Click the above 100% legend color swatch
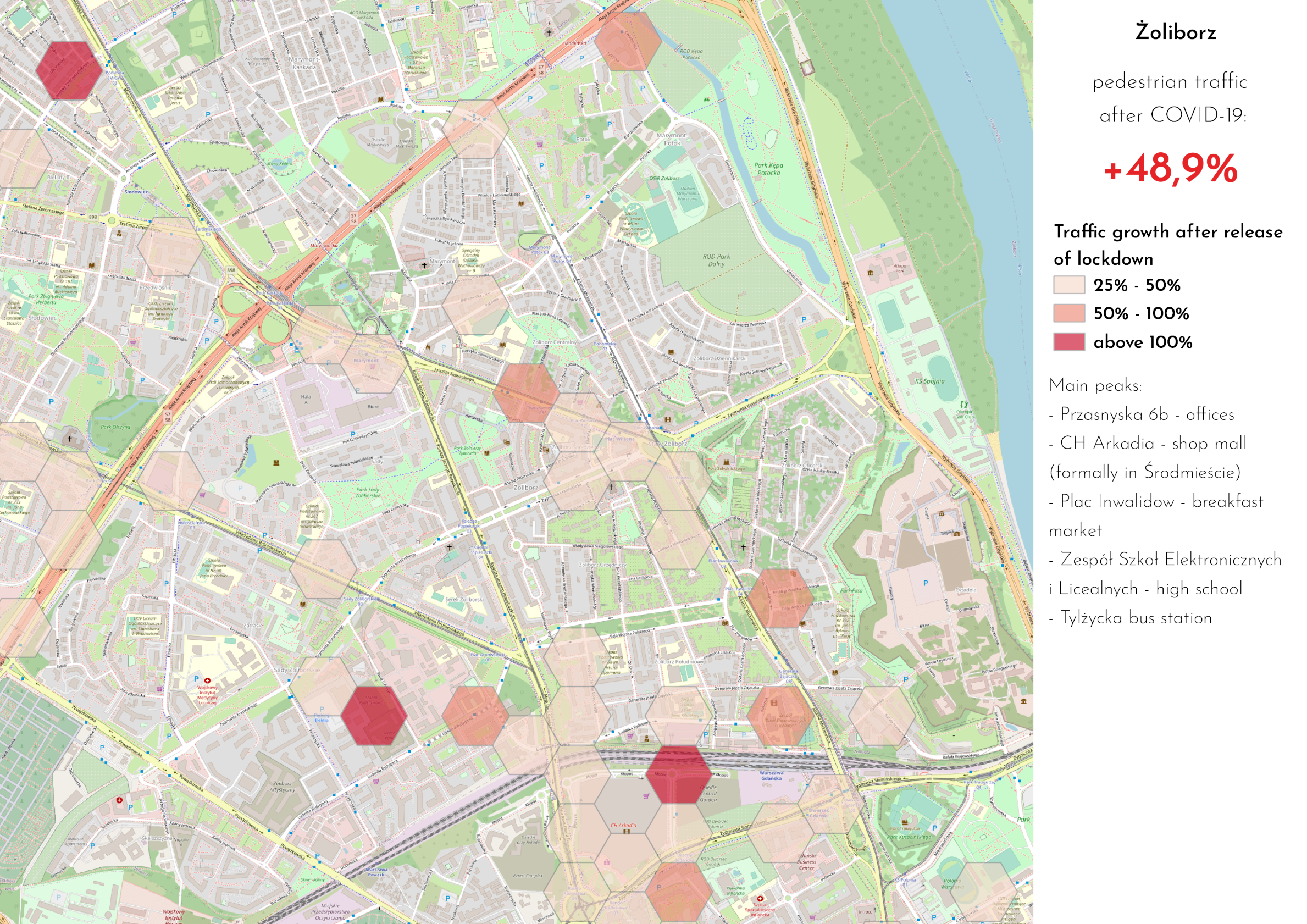1307x924 pixels. coord(1068,342)
